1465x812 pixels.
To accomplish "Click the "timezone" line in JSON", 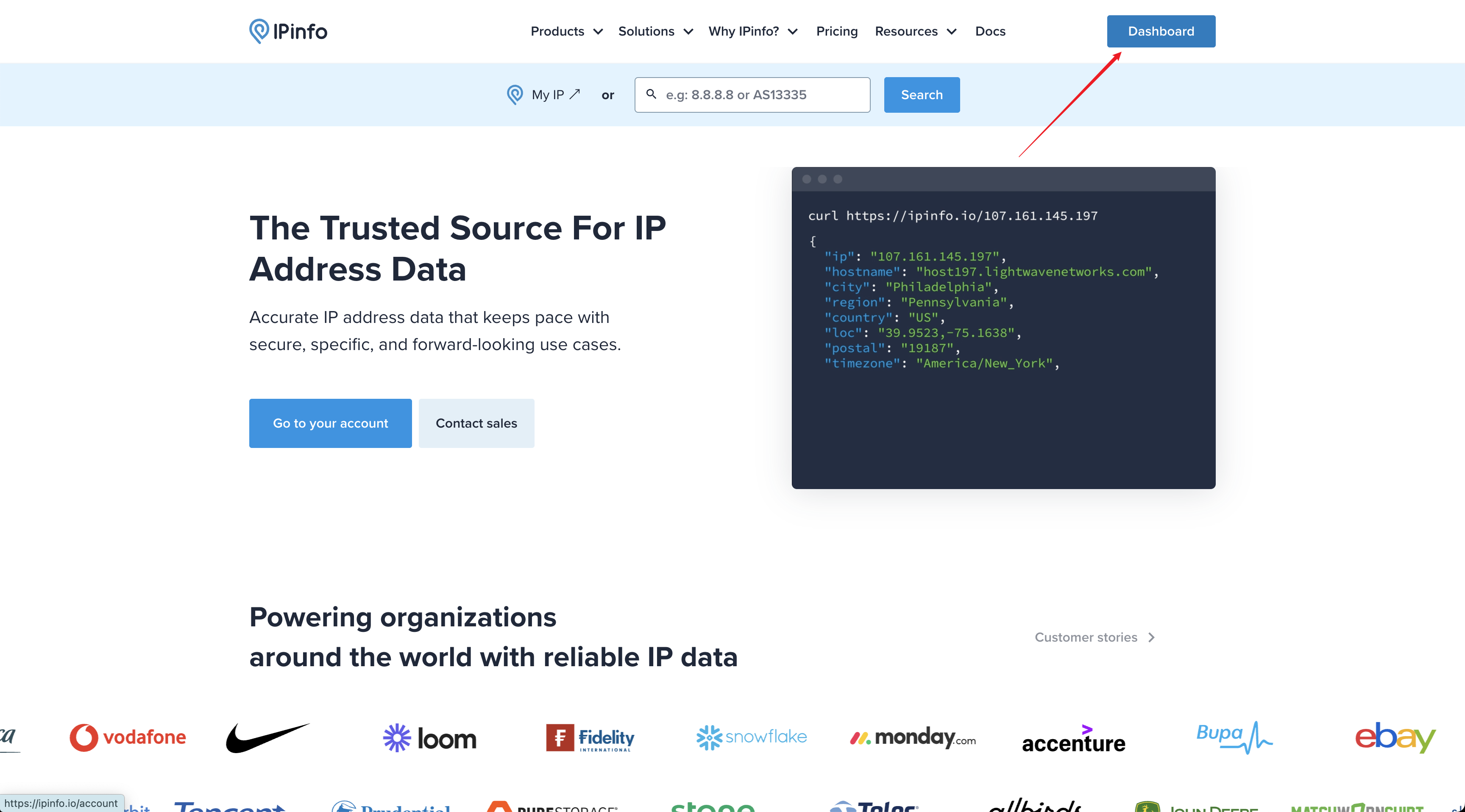I will (x=942, y=363).
